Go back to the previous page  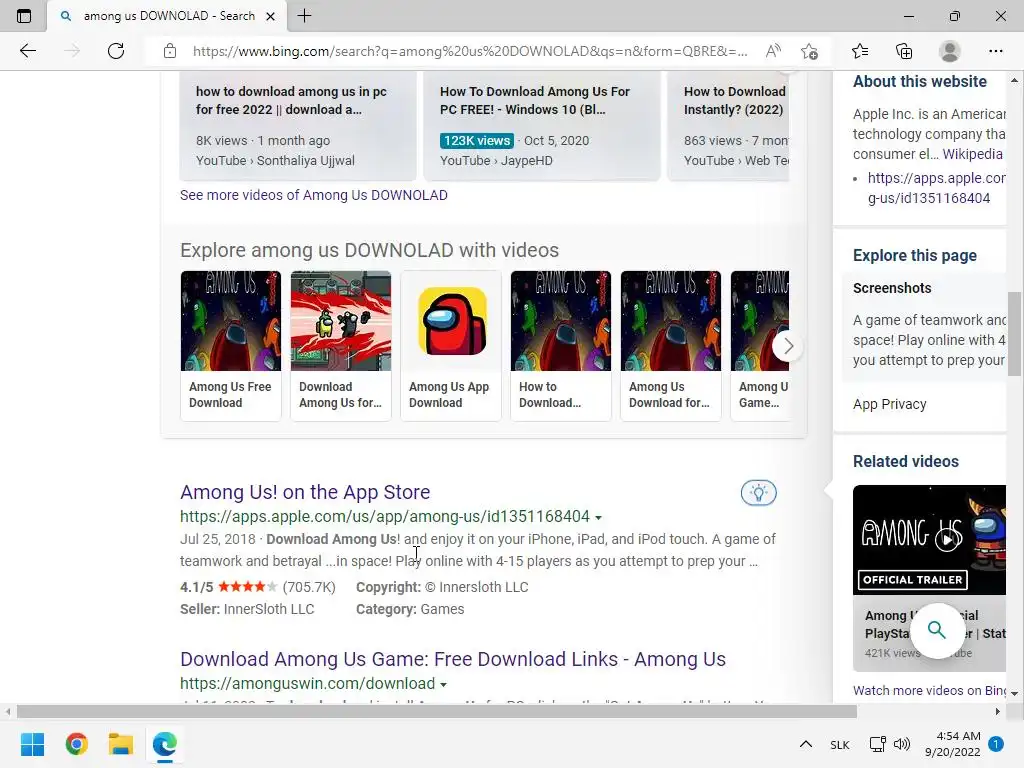pyautogui.click(x=27, y=51)
